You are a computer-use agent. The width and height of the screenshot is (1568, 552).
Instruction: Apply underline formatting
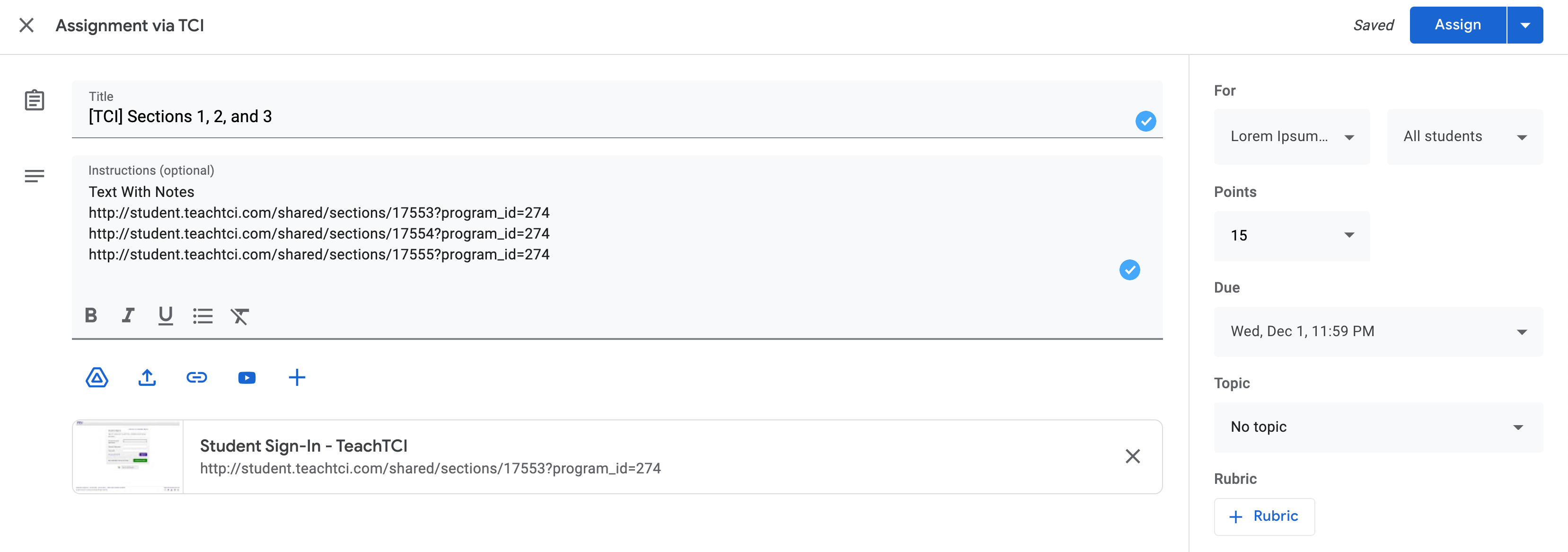point(165,316)
